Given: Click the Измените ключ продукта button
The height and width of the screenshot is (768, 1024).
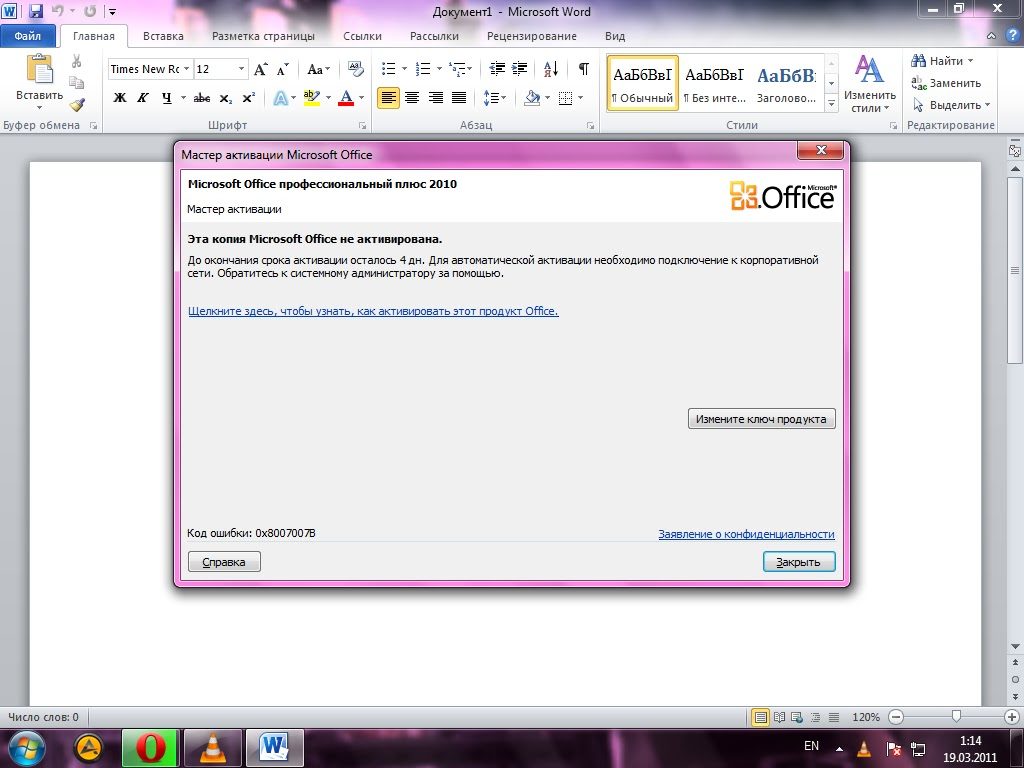Looking at the screenshot, I should [x=761, y=419].
